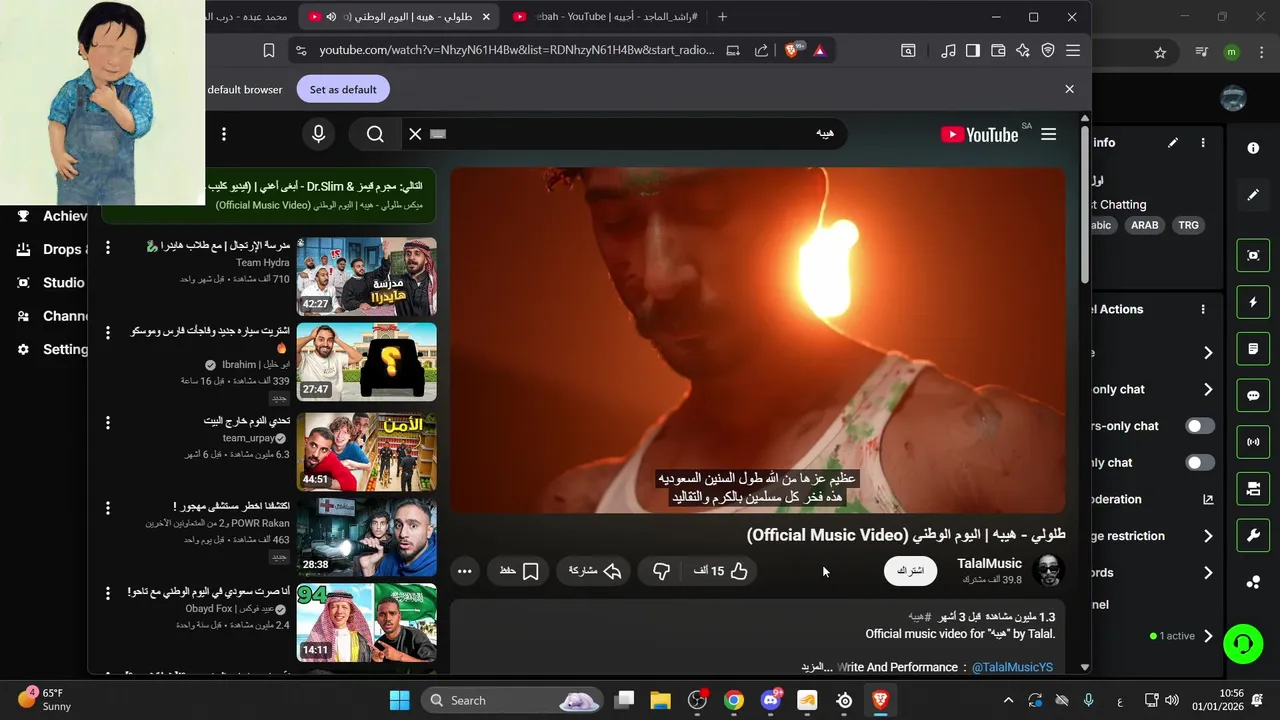The width and height of the screenshot is (1280, 720).
Task: Open options for 'تحدي النوم خارج البيت' video
Action: click(108, 423)
